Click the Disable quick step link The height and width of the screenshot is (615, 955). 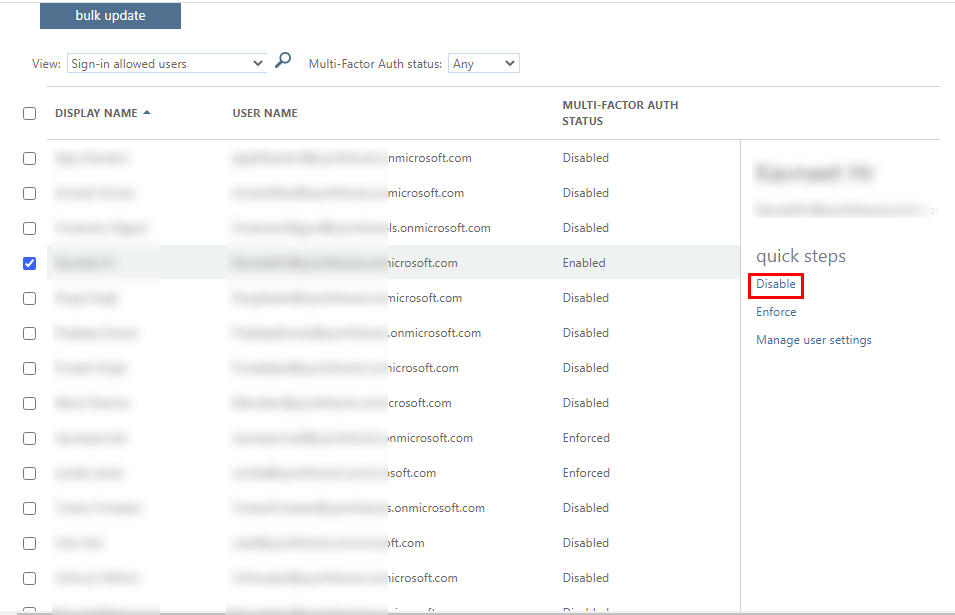pos(776,285)
